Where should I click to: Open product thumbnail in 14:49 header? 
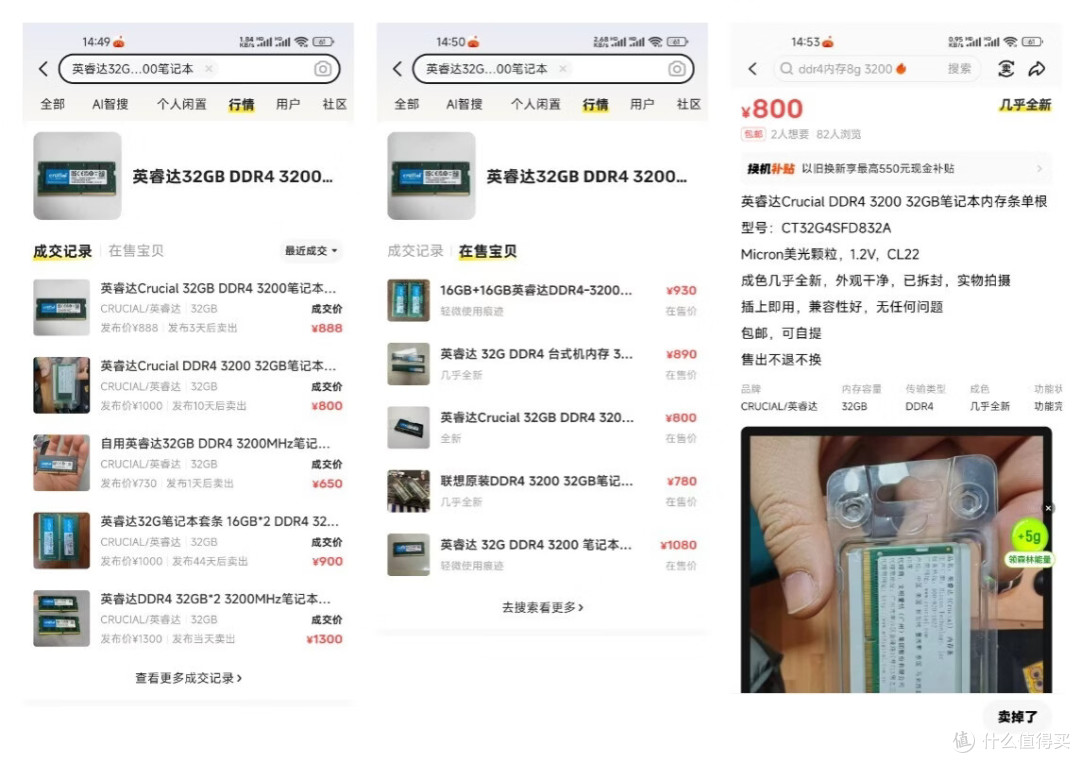pos(77,176)
